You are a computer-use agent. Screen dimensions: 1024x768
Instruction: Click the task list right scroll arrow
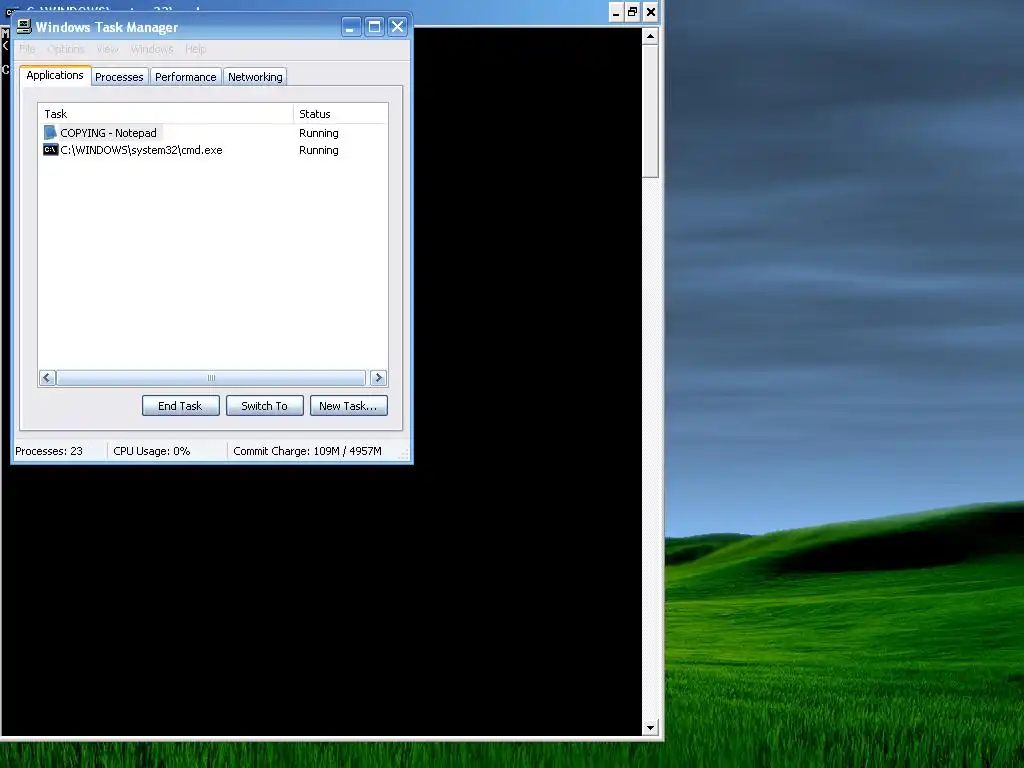[x=378, y=378]
